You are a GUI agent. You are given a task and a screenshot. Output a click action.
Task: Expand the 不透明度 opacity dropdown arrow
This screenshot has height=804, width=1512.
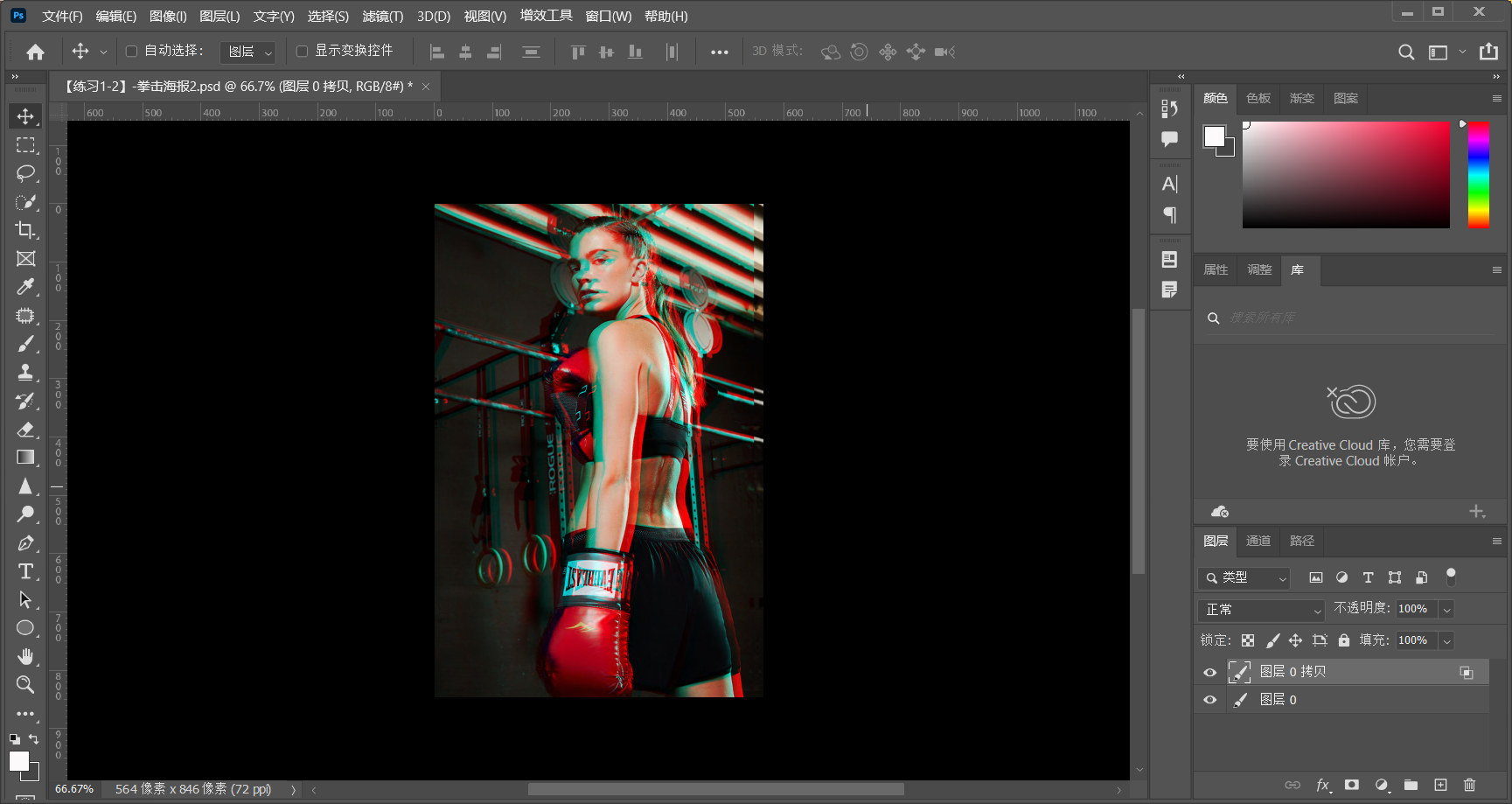[1447, 610]
